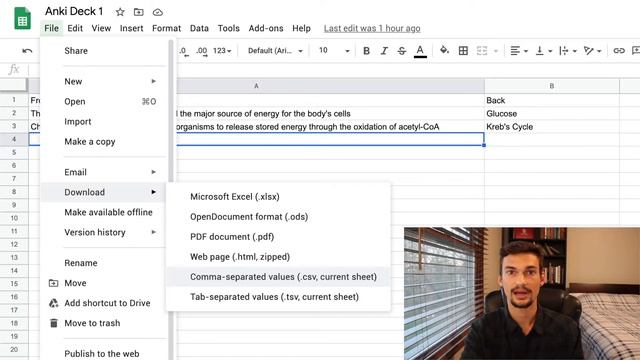The height and width of the screenshot is (360, 640).
Task: Choose Move in the File menu
Action: 104,283
